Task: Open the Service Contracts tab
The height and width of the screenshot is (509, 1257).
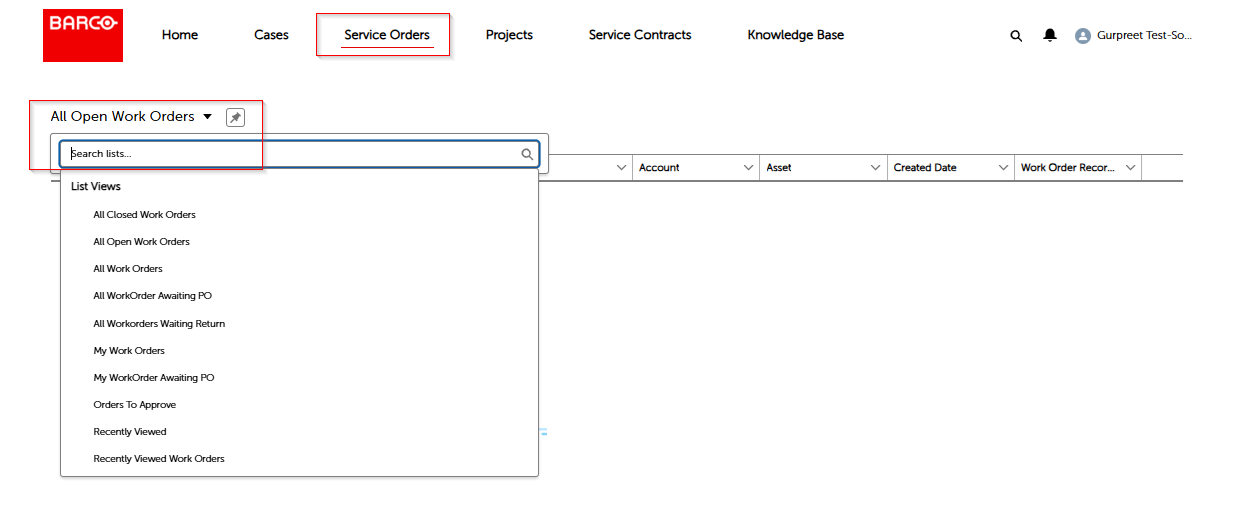Action: pos(639,35)
